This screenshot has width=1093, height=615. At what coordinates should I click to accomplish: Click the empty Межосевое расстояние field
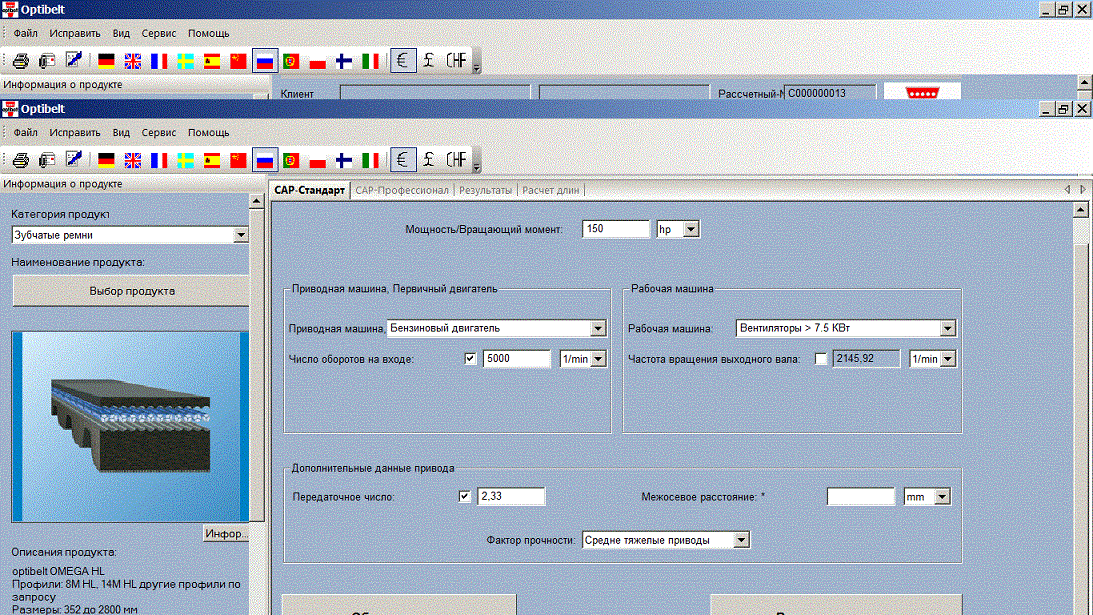(860, 496)
